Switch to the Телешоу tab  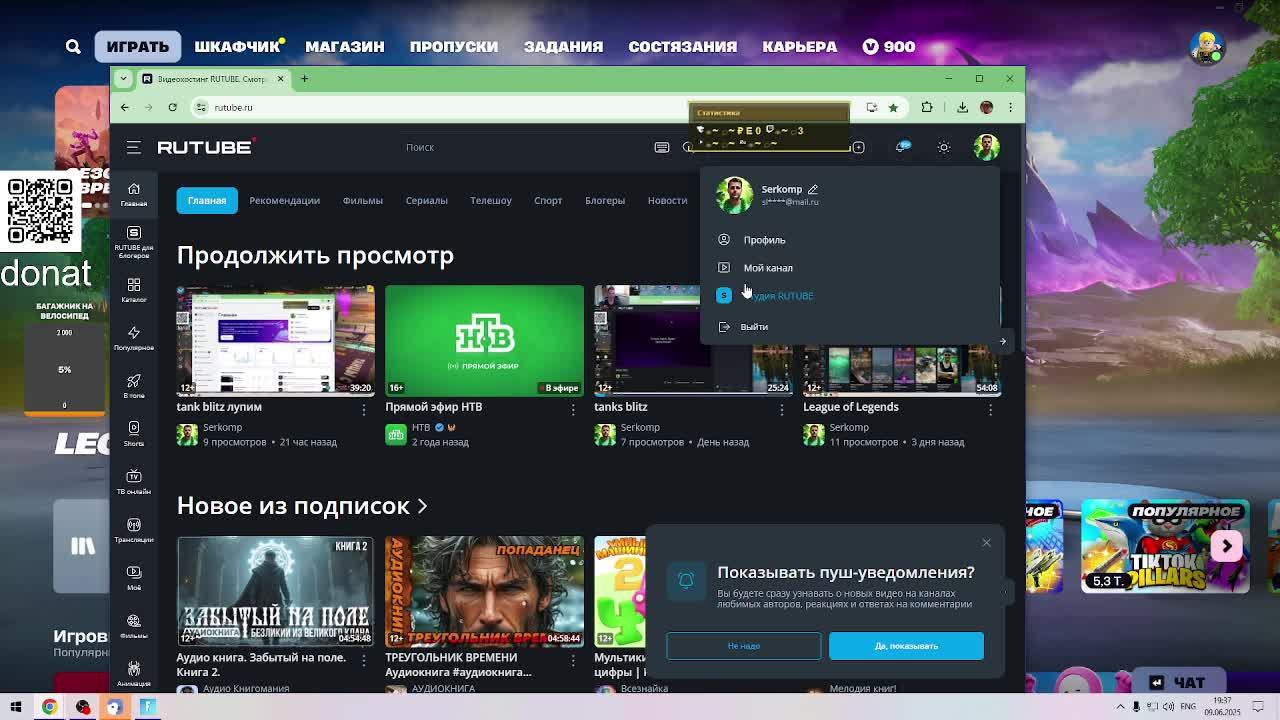point(490,200)
